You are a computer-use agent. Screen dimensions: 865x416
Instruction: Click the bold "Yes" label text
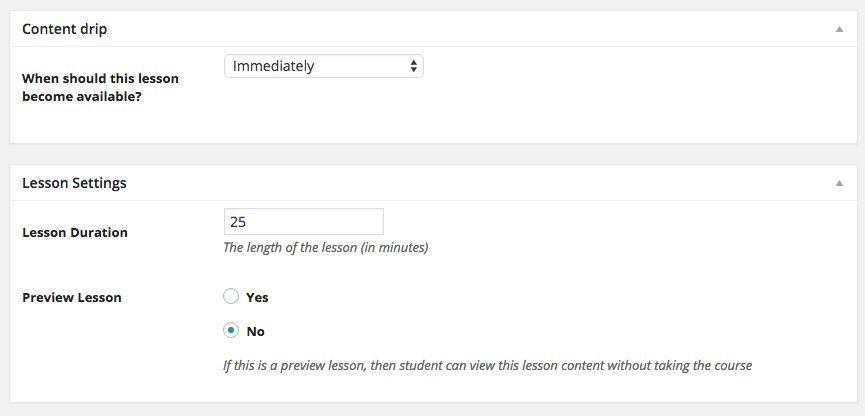tap(257, 297)
